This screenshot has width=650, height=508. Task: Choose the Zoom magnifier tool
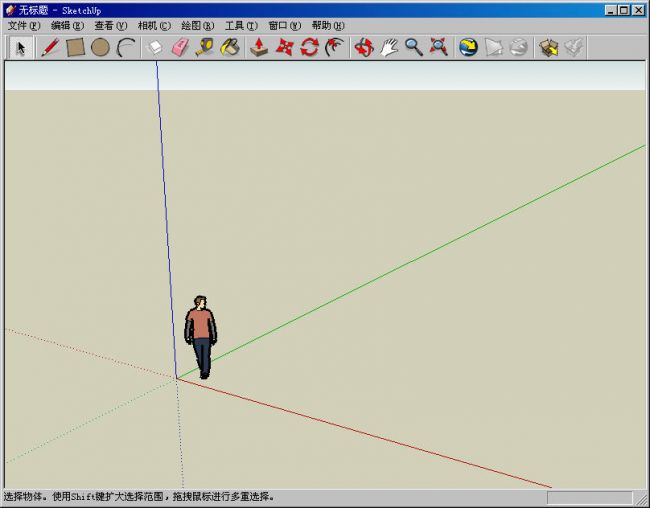click(x=414, y=47)
